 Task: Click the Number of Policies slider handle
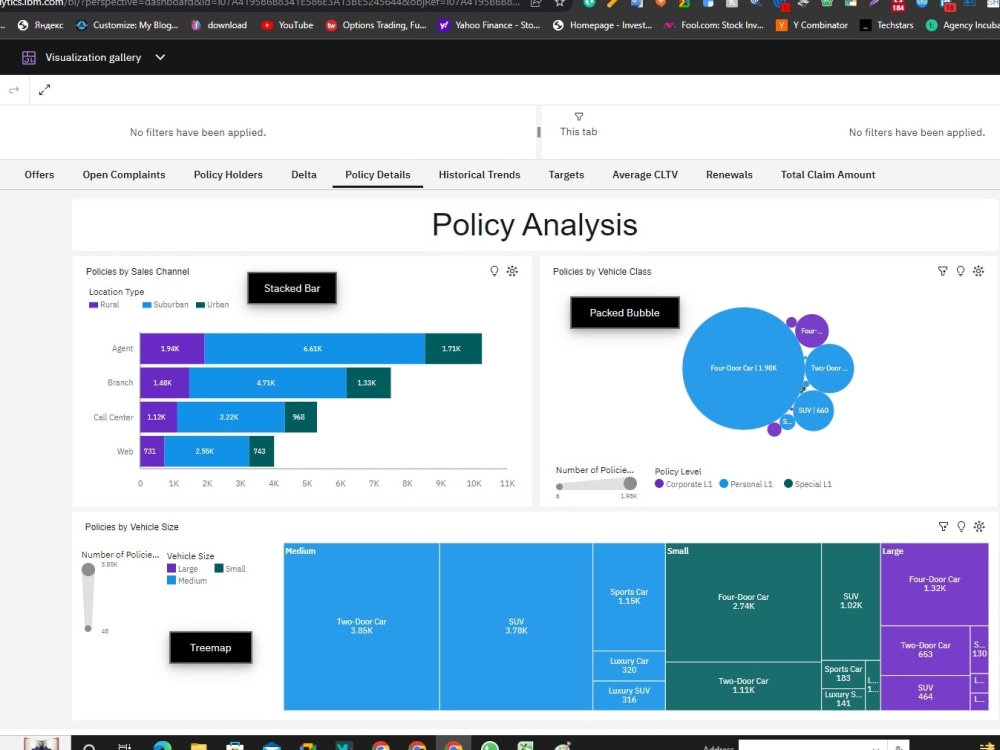point(629,483)
